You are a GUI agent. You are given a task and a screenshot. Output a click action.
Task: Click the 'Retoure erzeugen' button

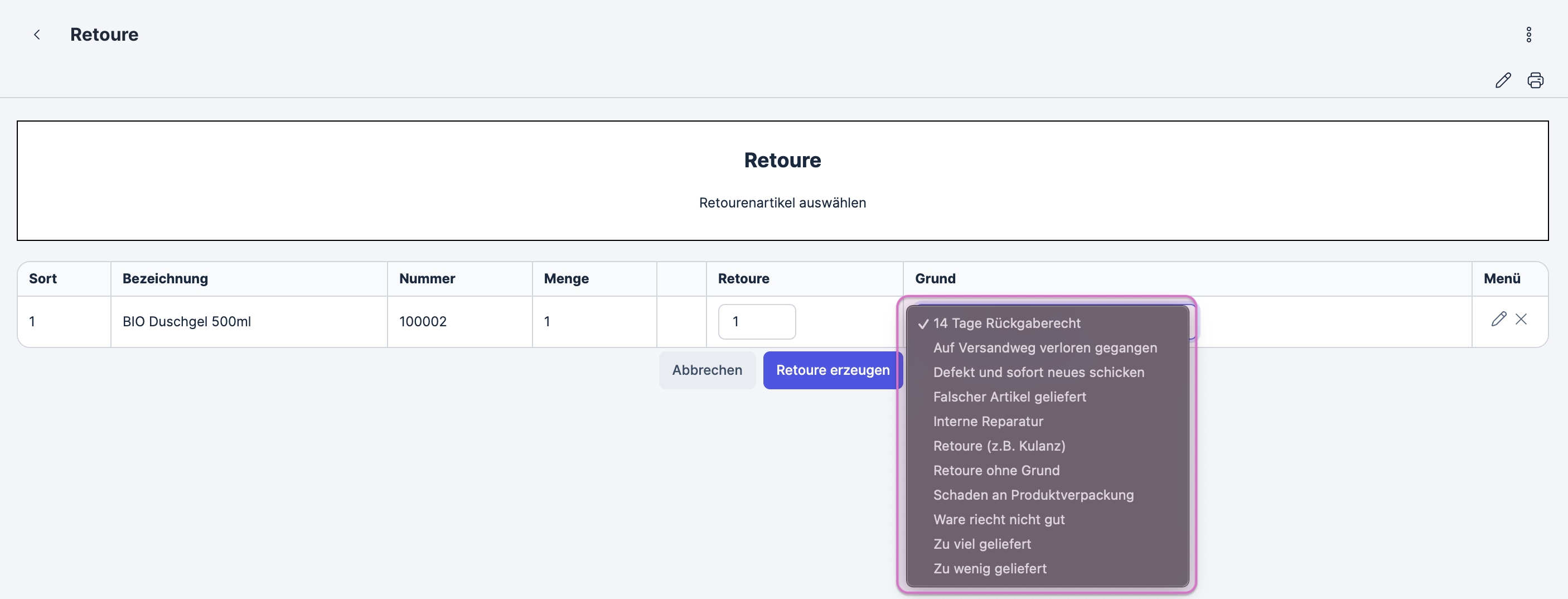point(831,370)
